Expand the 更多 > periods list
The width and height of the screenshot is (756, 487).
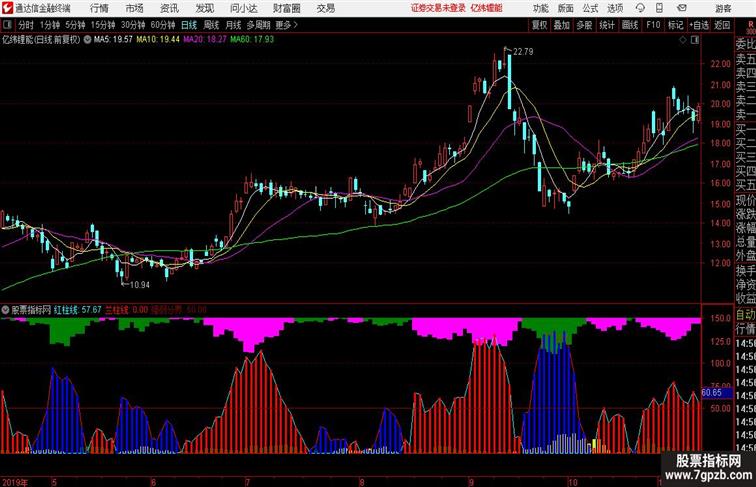click(x=287, y=25)
